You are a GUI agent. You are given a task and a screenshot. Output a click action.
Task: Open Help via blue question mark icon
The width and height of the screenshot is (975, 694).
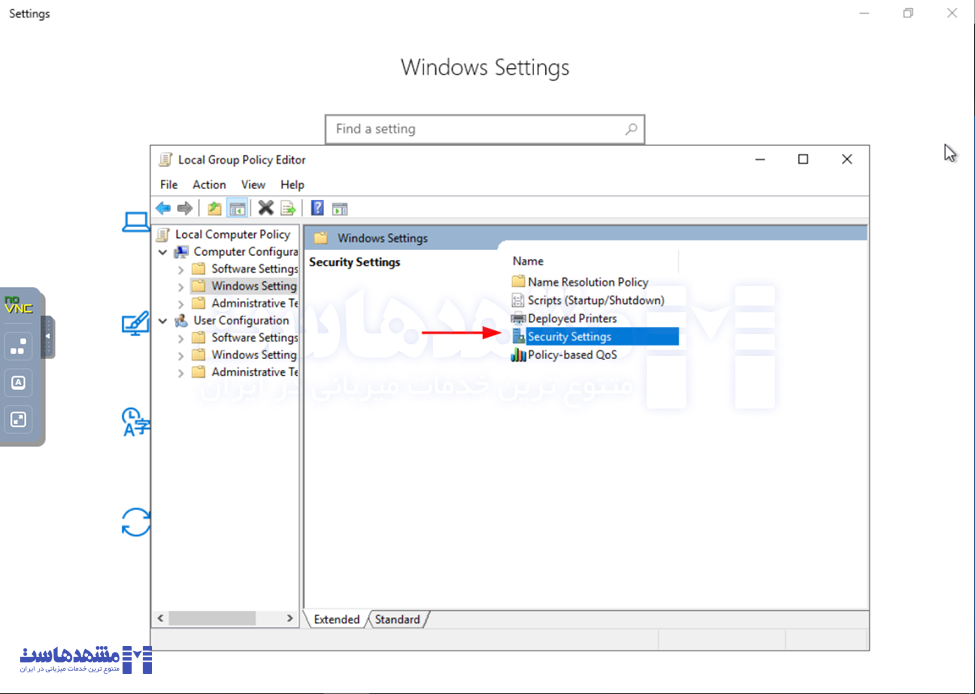[x=317, y=208]
